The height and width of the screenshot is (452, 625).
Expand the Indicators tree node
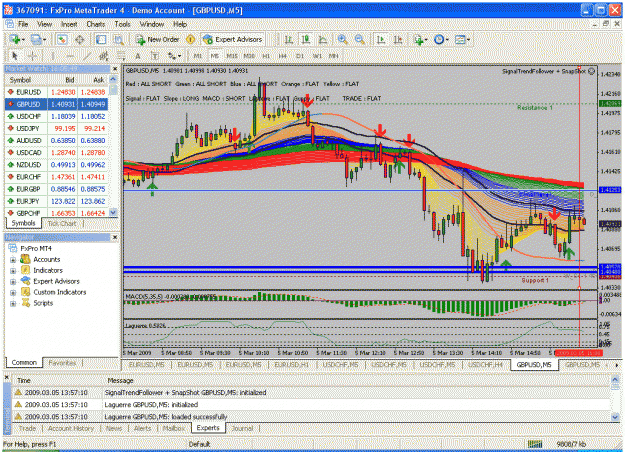[x=13, y=271]
